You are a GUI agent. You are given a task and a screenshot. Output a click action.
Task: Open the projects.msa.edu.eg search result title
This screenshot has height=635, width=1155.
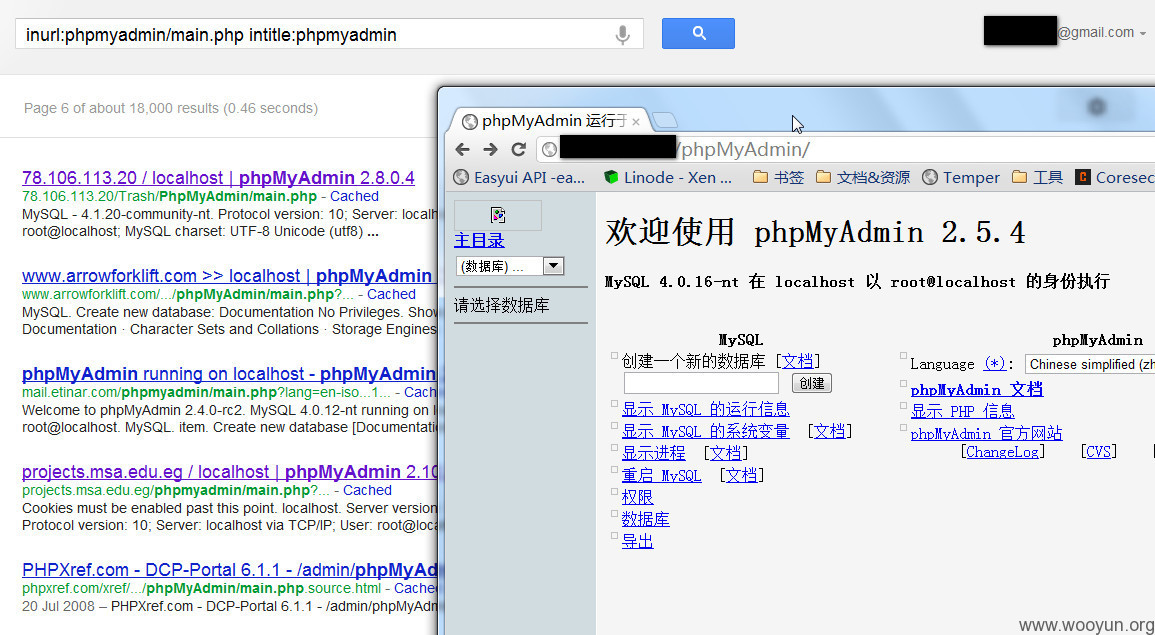tap(230, 472)
